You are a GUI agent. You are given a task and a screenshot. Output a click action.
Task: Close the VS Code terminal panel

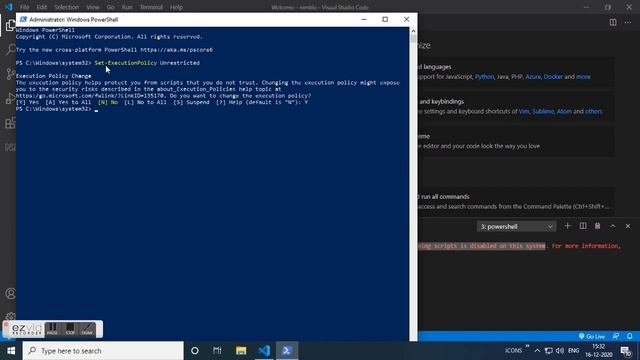tap(628, 226)
